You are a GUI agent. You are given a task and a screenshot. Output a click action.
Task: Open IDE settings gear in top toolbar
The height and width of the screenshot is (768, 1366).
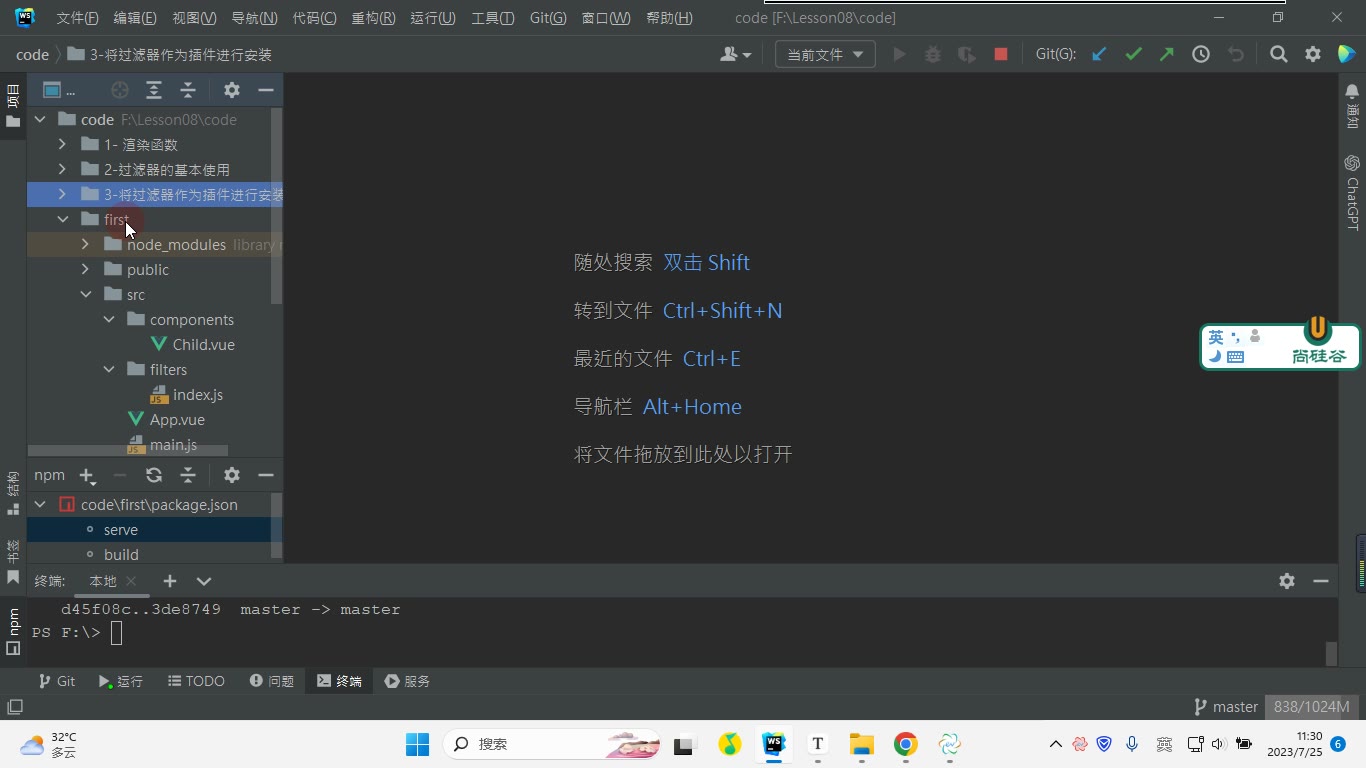pyautogui.click(x=1313, y=55)
